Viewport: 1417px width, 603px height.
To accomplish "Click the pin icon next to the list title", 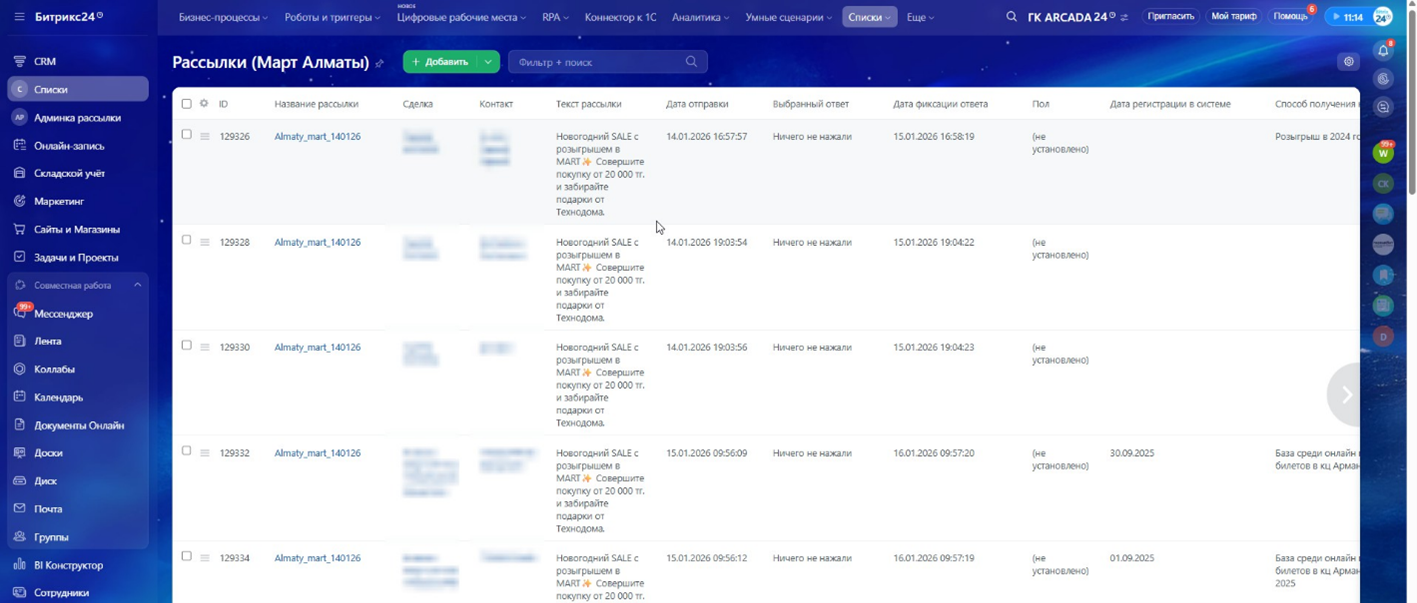I will 380,63.
